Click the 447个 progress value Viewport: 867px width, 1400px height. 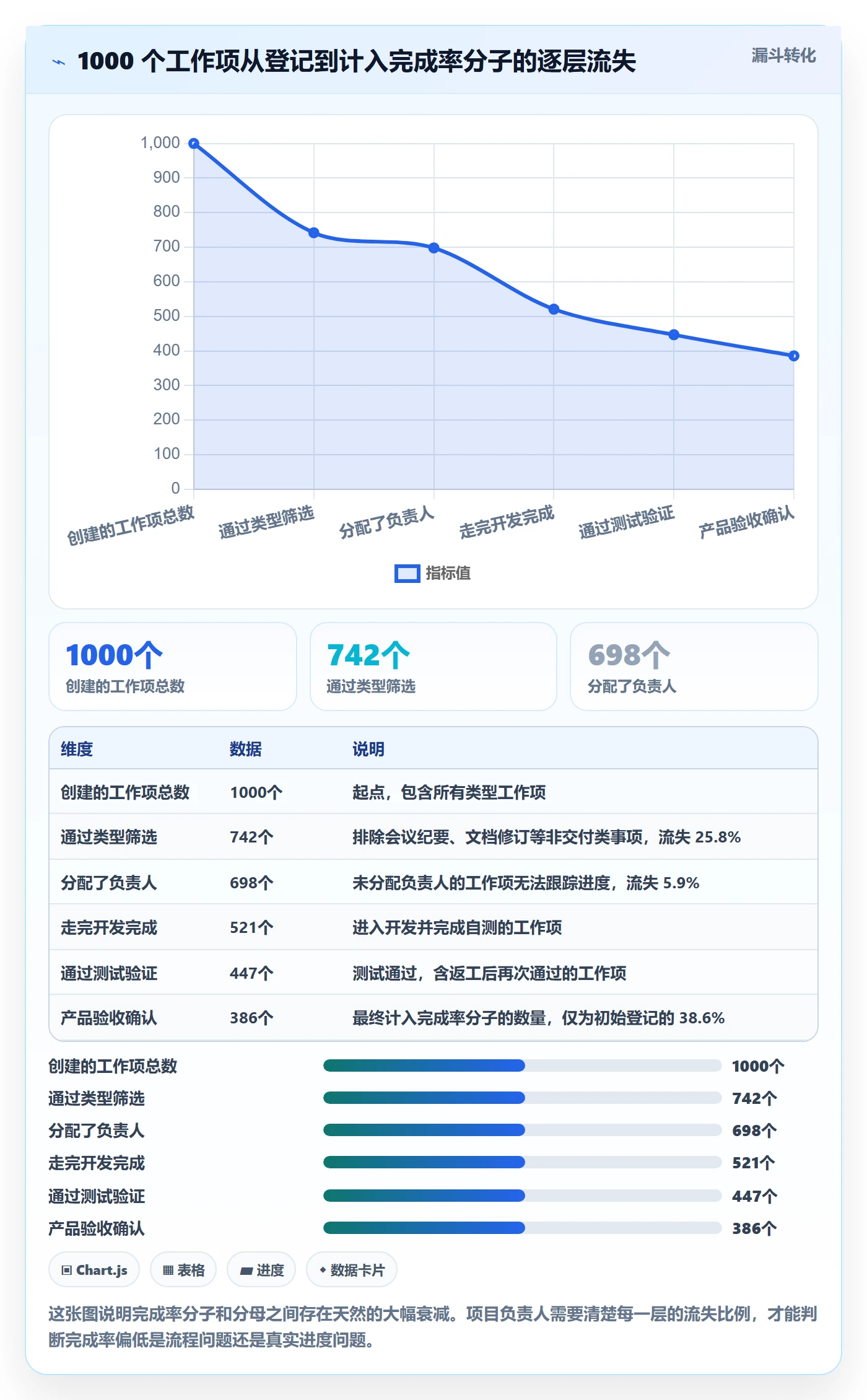click(x=754, y=1196)
